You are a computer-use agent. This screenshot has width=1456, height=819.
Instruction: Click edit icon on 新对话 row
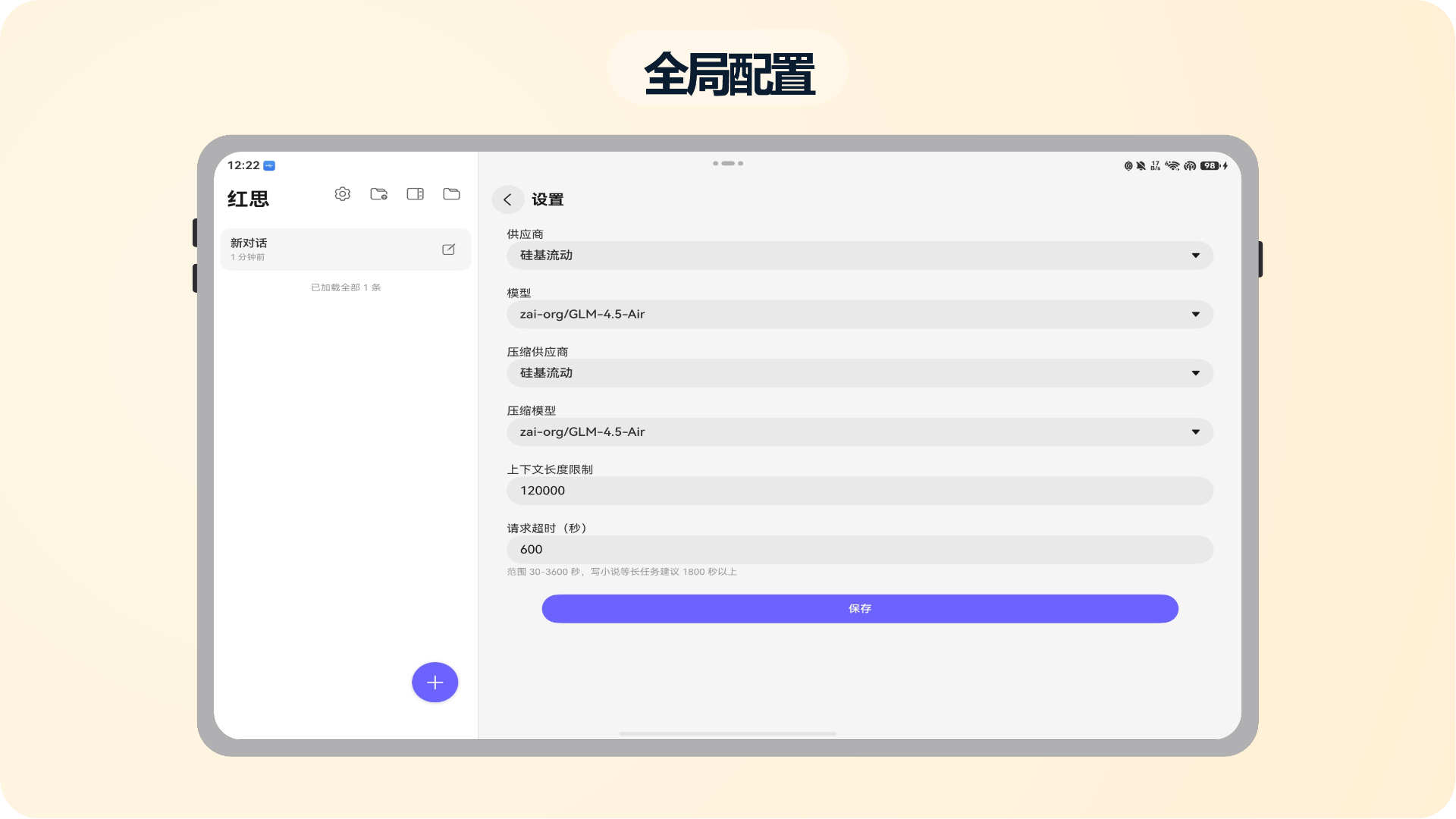tap(449, 249)
